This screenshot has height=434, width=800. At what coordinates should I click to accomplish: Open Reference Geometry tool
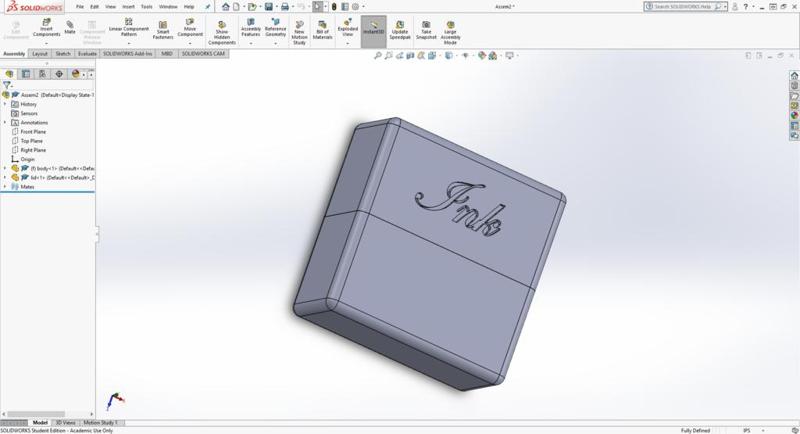pyautogui.click(x=276, y=28)
